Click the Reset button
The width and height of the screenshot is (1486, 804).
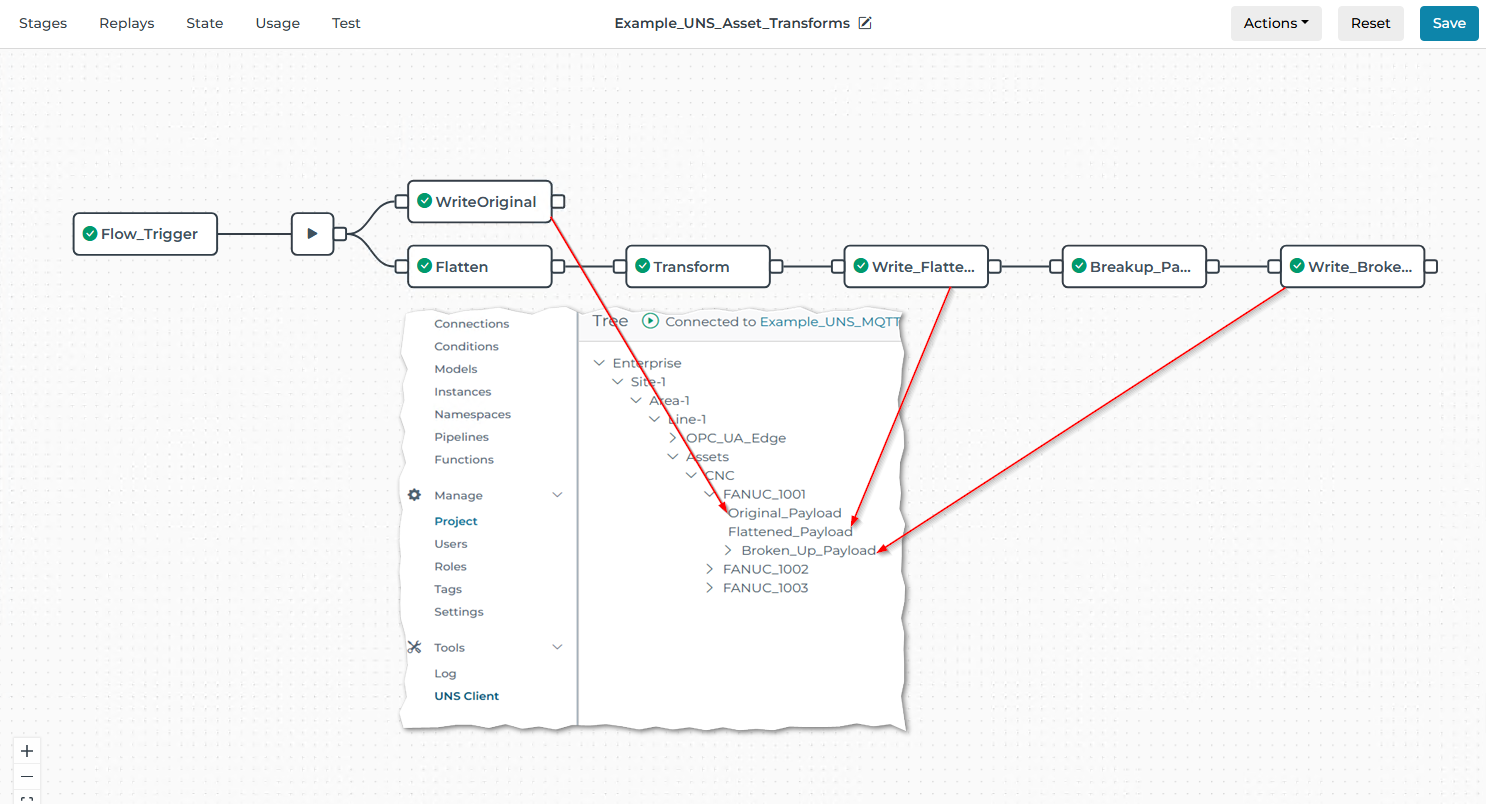[x=1371, y=23]
